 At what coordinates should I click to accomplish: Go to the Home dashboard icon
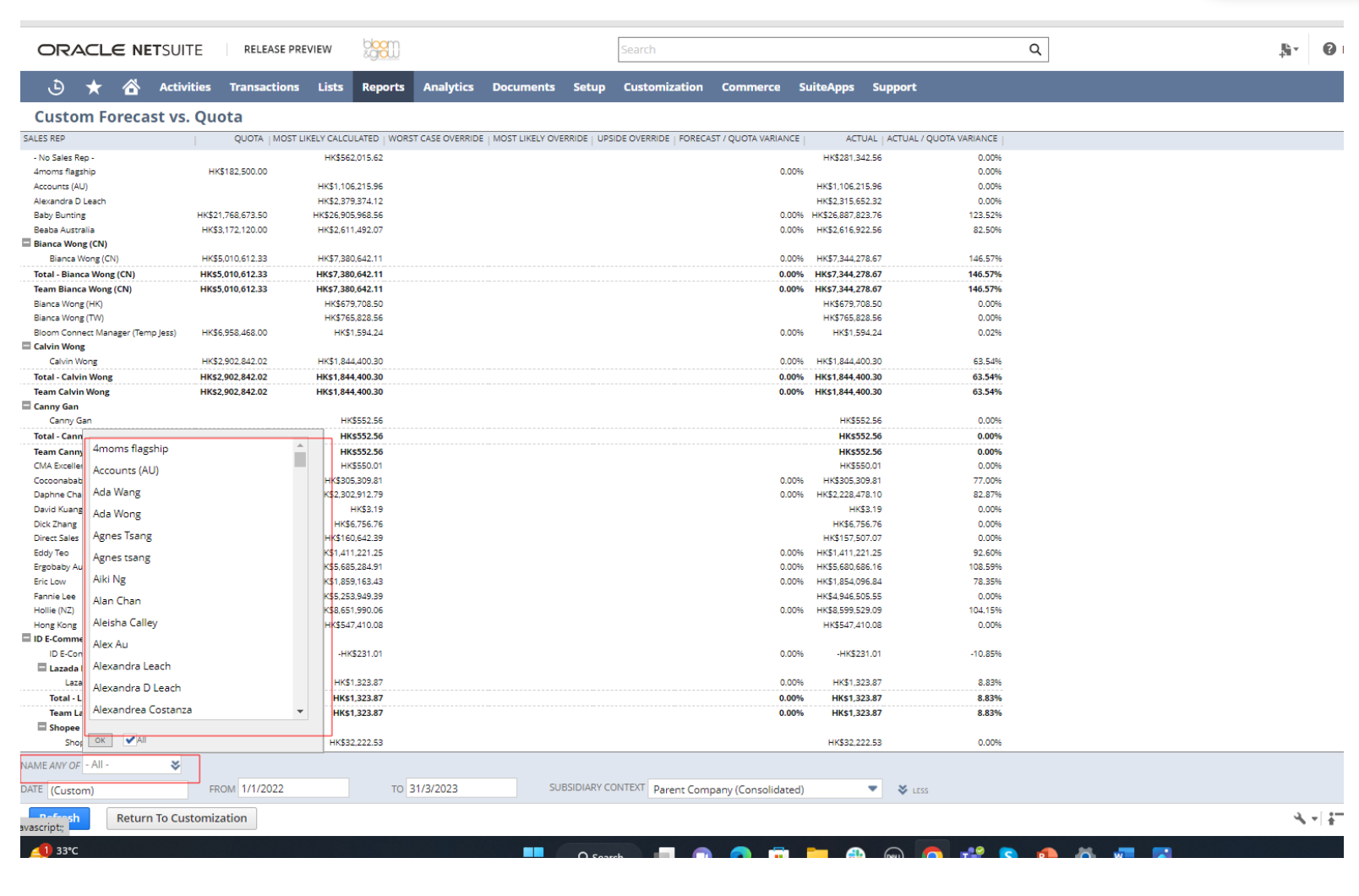(x=131, y=87)
